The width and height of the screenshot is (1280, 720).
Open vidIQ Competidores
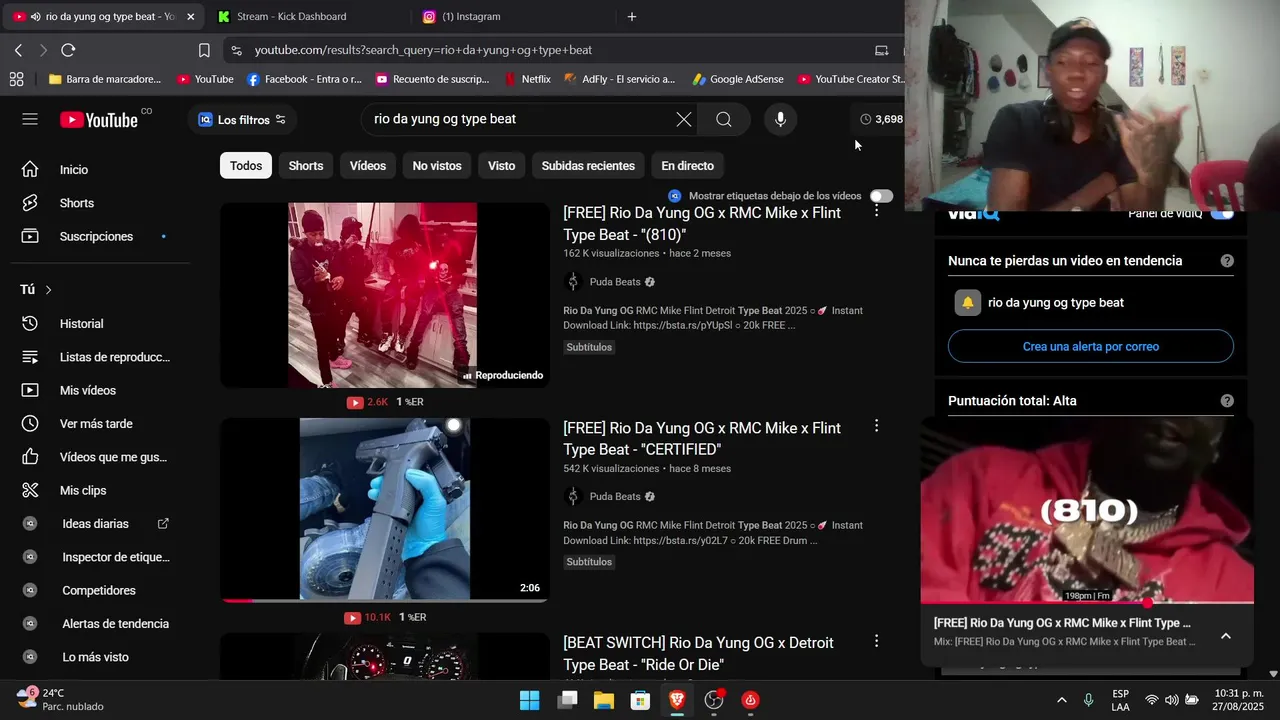click(x=100, y=591)
